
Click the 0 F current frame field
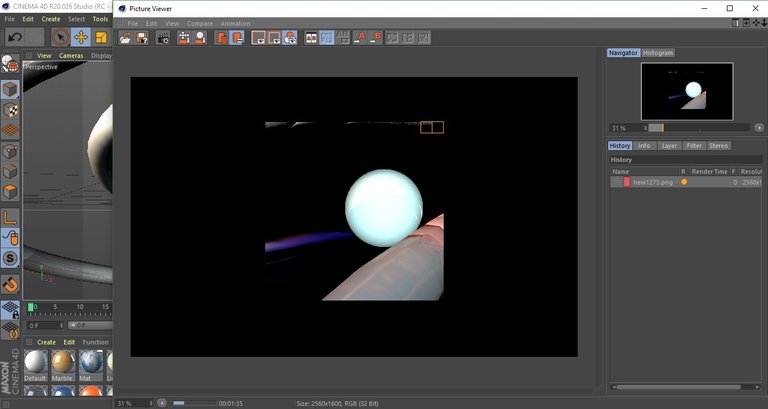click(x=46, y=325)
